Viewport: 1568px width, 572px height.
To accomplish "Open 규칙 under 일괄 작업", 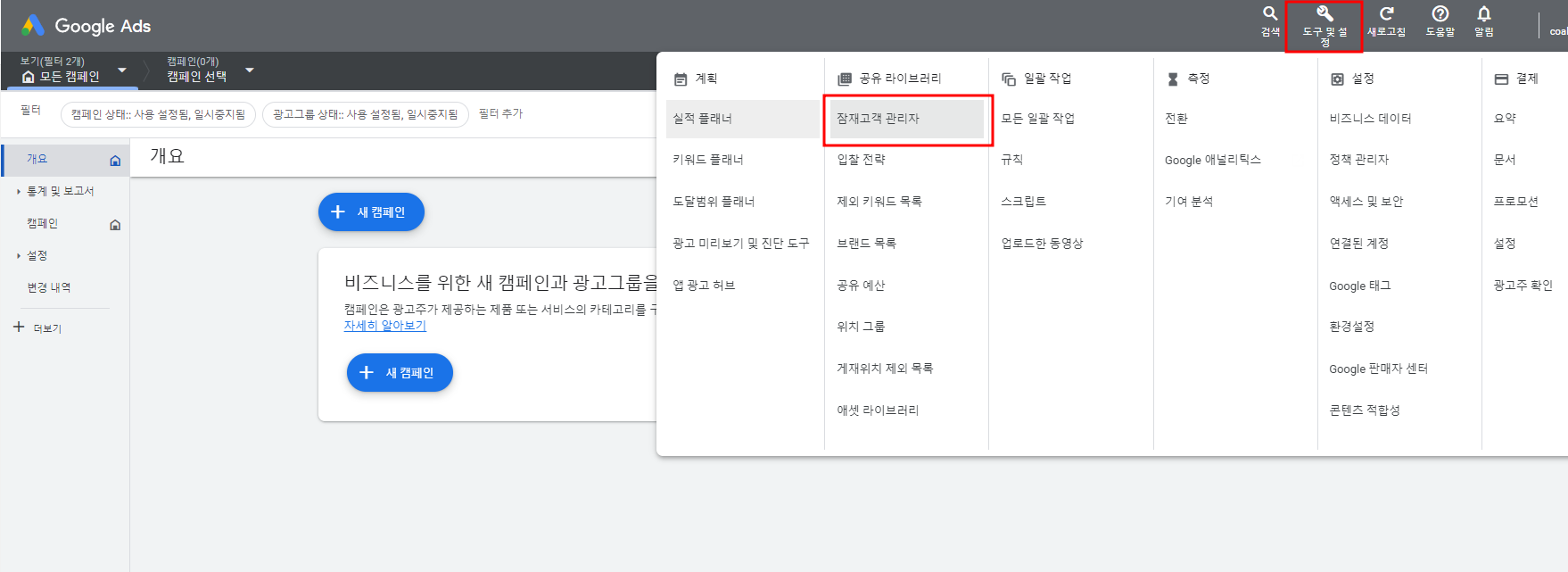I will click(x=1012, y=160).
